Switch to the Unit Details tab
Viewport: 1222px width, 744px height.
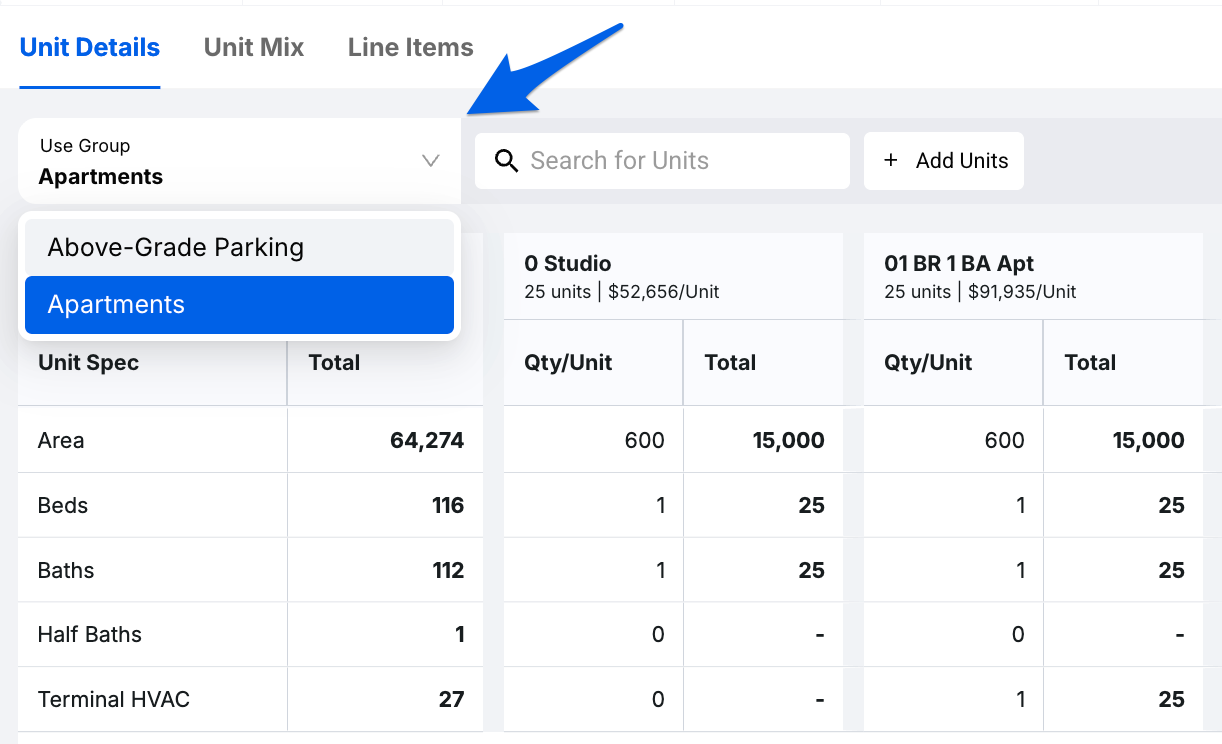90,47
